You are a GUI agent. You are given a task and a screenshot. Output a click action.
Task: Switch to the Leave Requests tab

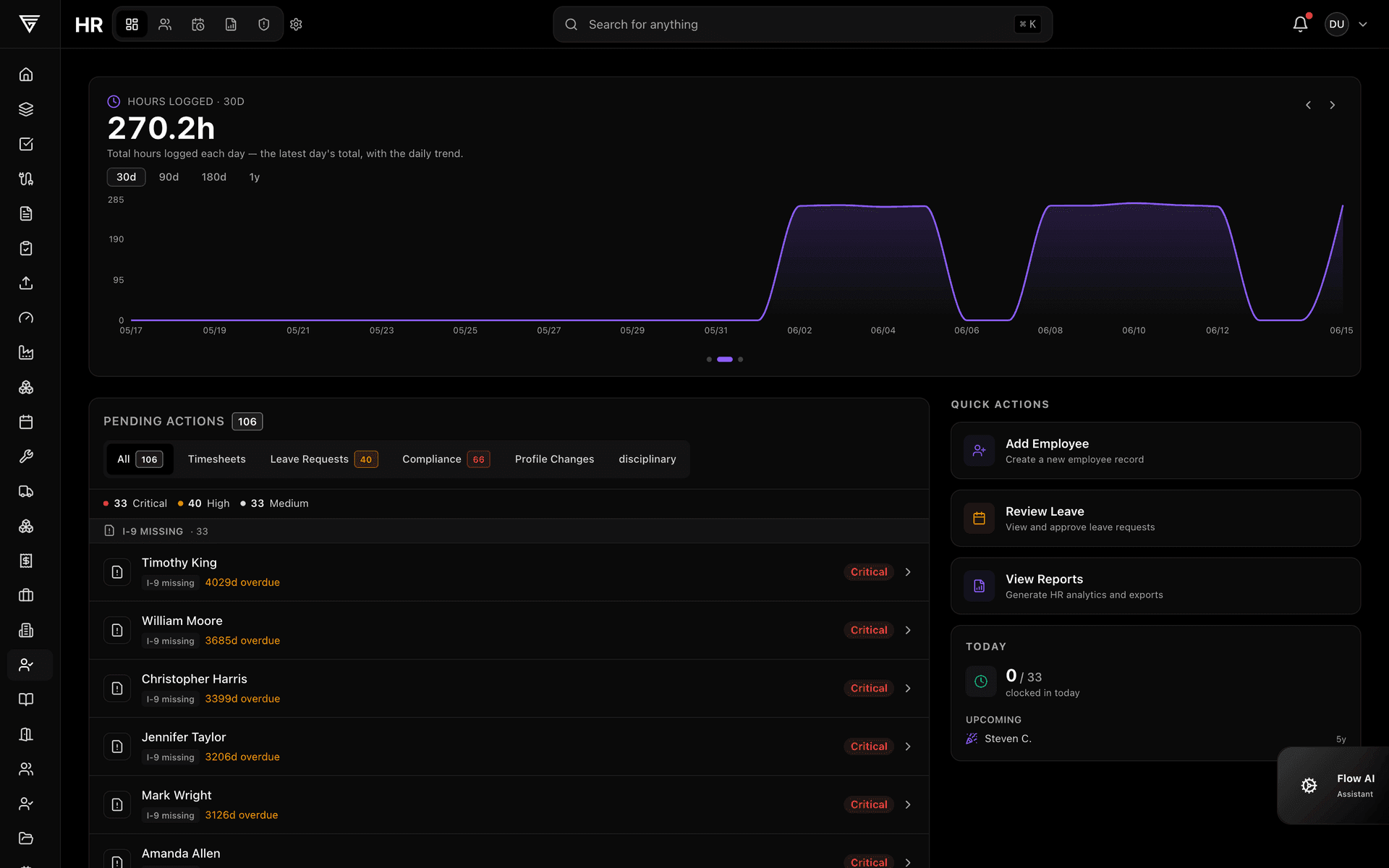(x=323, y=459)
